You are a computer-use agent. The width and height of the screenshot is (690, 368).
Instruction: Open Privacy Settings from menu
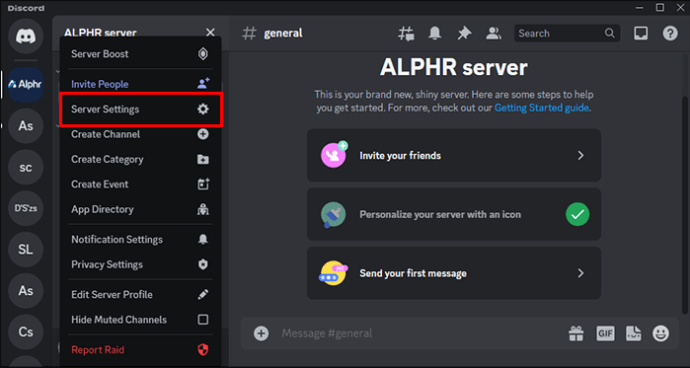[140, 265]
